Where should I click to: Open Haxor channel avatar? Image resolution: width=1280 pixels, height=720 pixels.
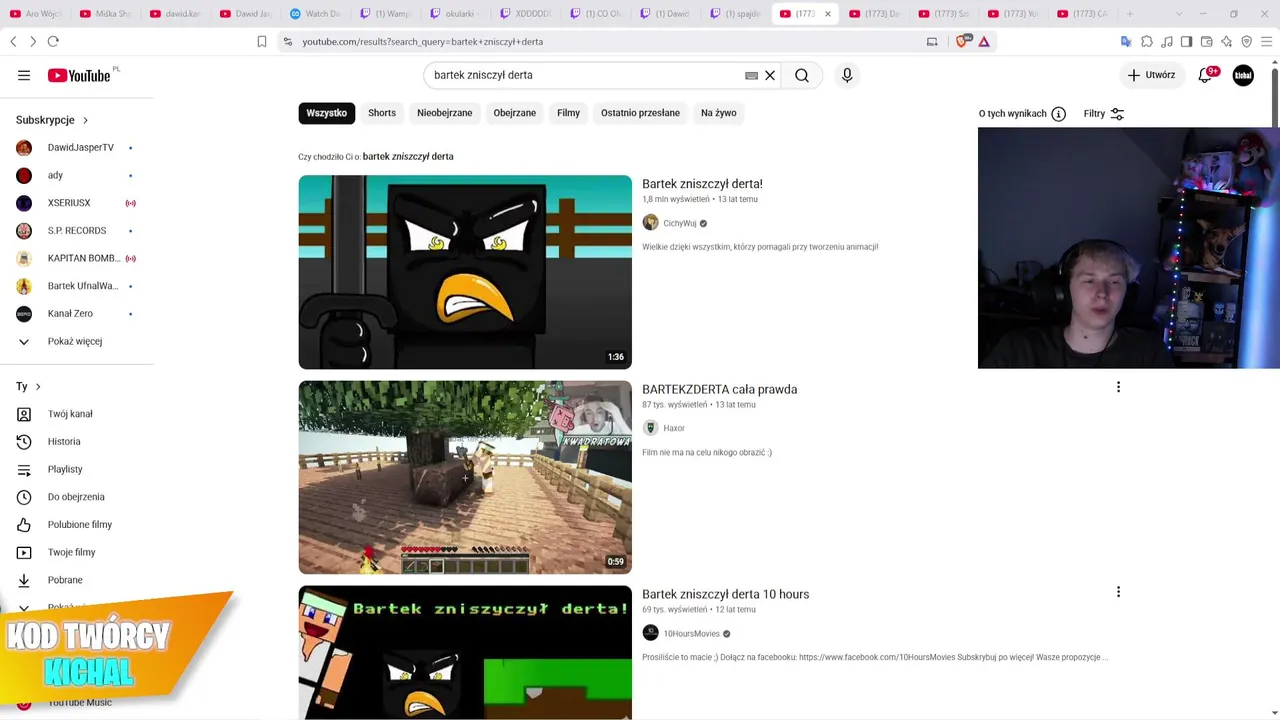[x=650, y=428]
